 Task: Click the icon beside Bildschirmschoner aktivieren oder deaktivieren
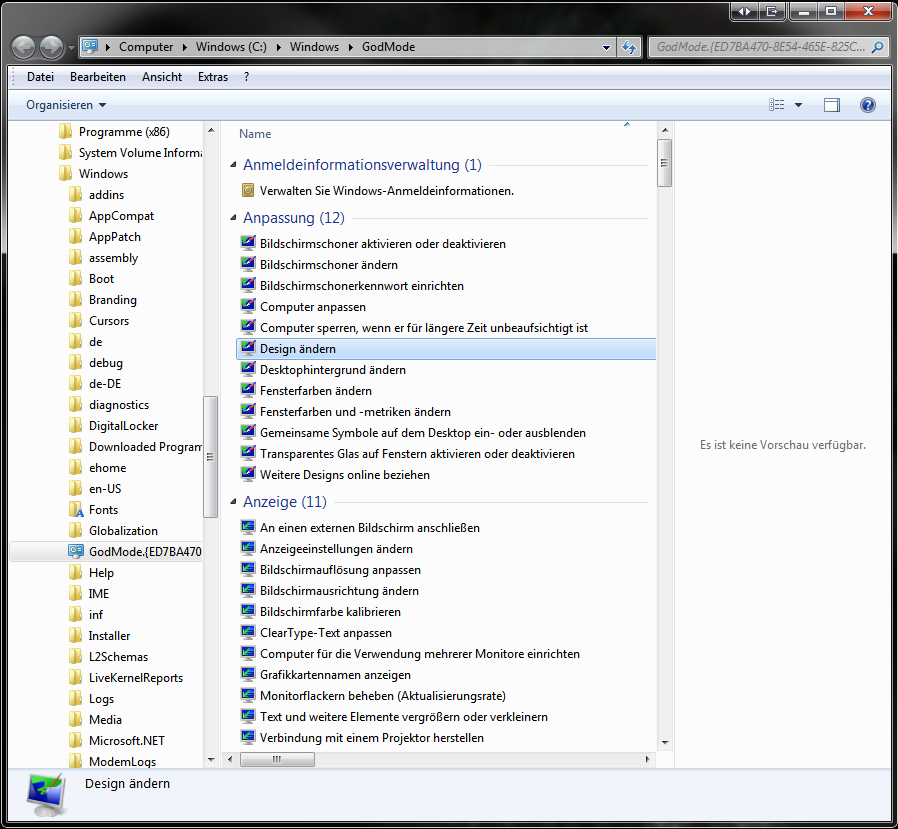pos(248,243)
